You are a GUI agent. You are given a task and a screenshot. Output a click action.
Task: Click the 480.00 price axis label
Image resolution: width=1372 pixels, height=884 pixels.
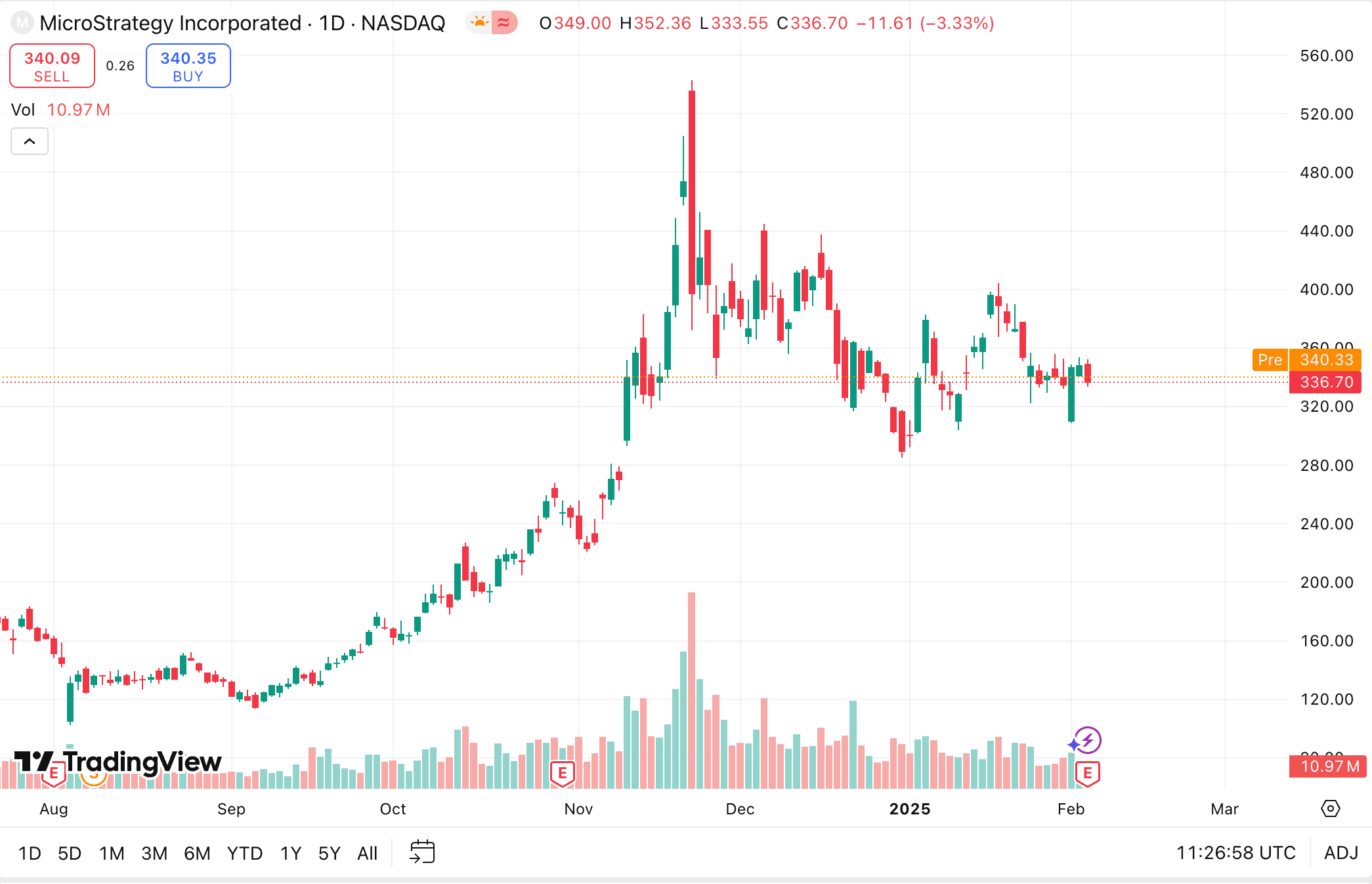1327,173
